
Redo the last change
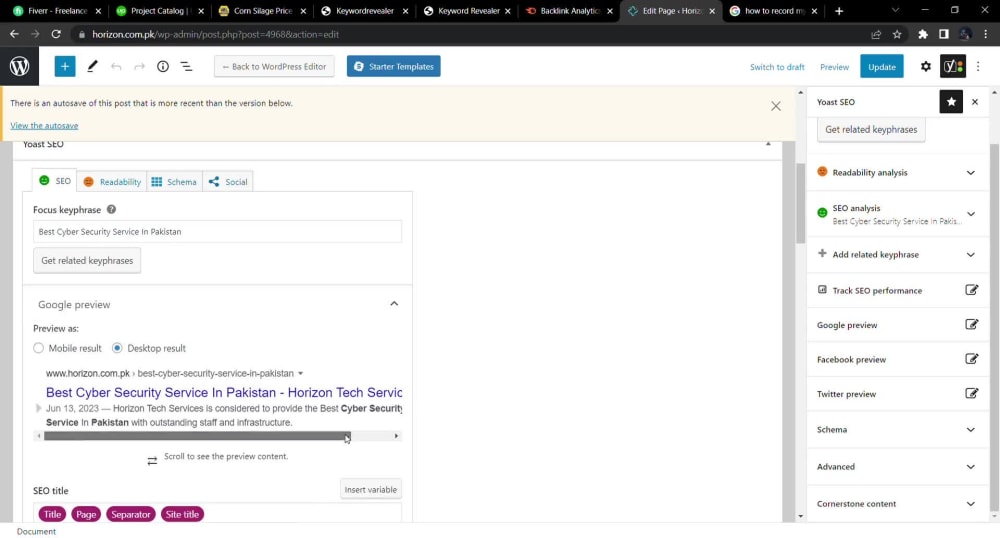coord(139,66)
